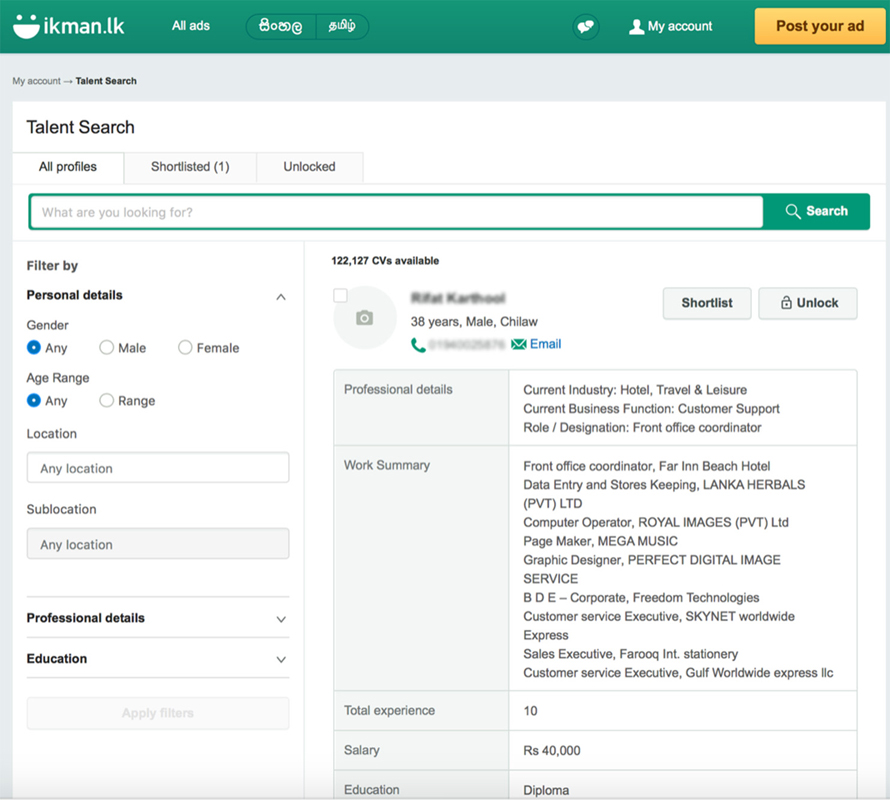
Task: Open the Unlocked tab
Action: 309,167
